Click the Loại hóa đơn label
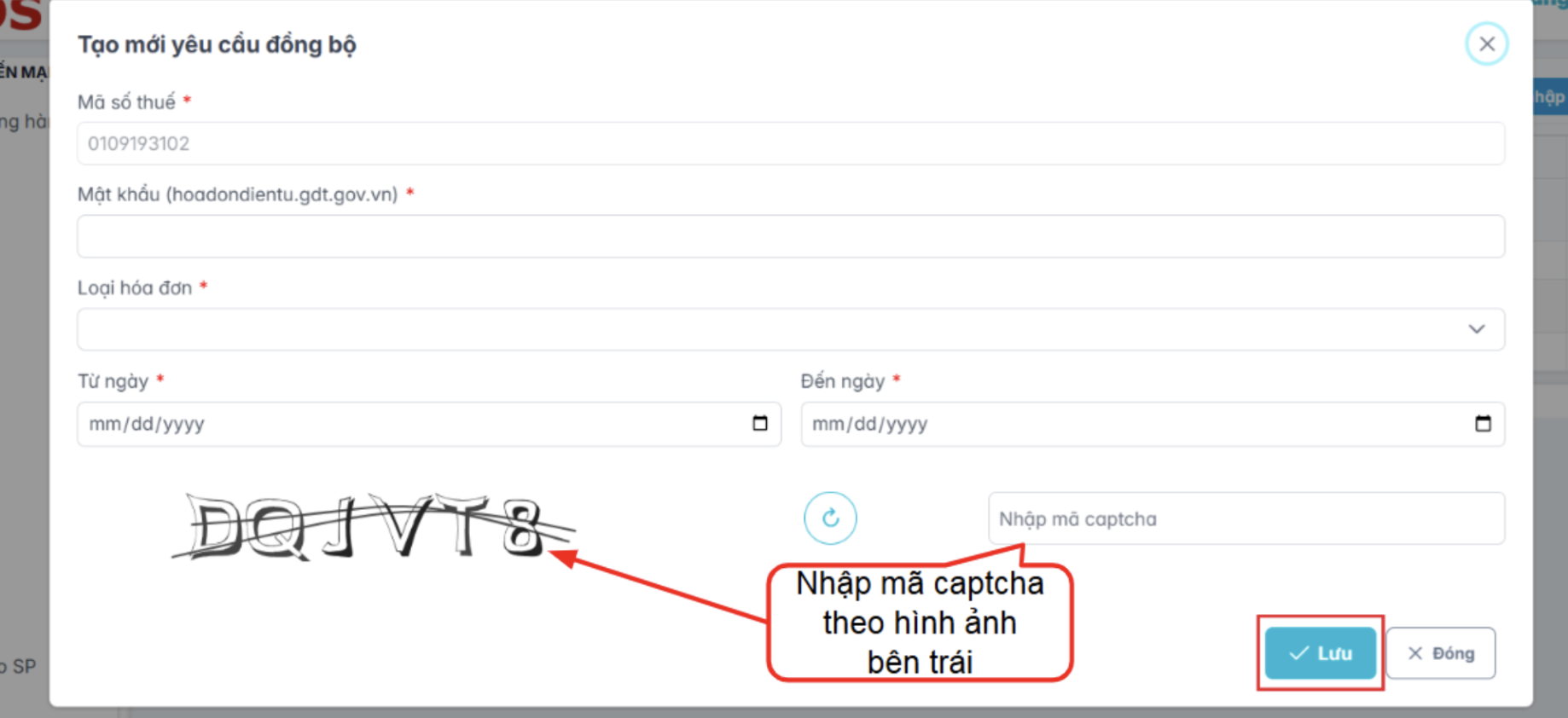 [x=135, y=288]
